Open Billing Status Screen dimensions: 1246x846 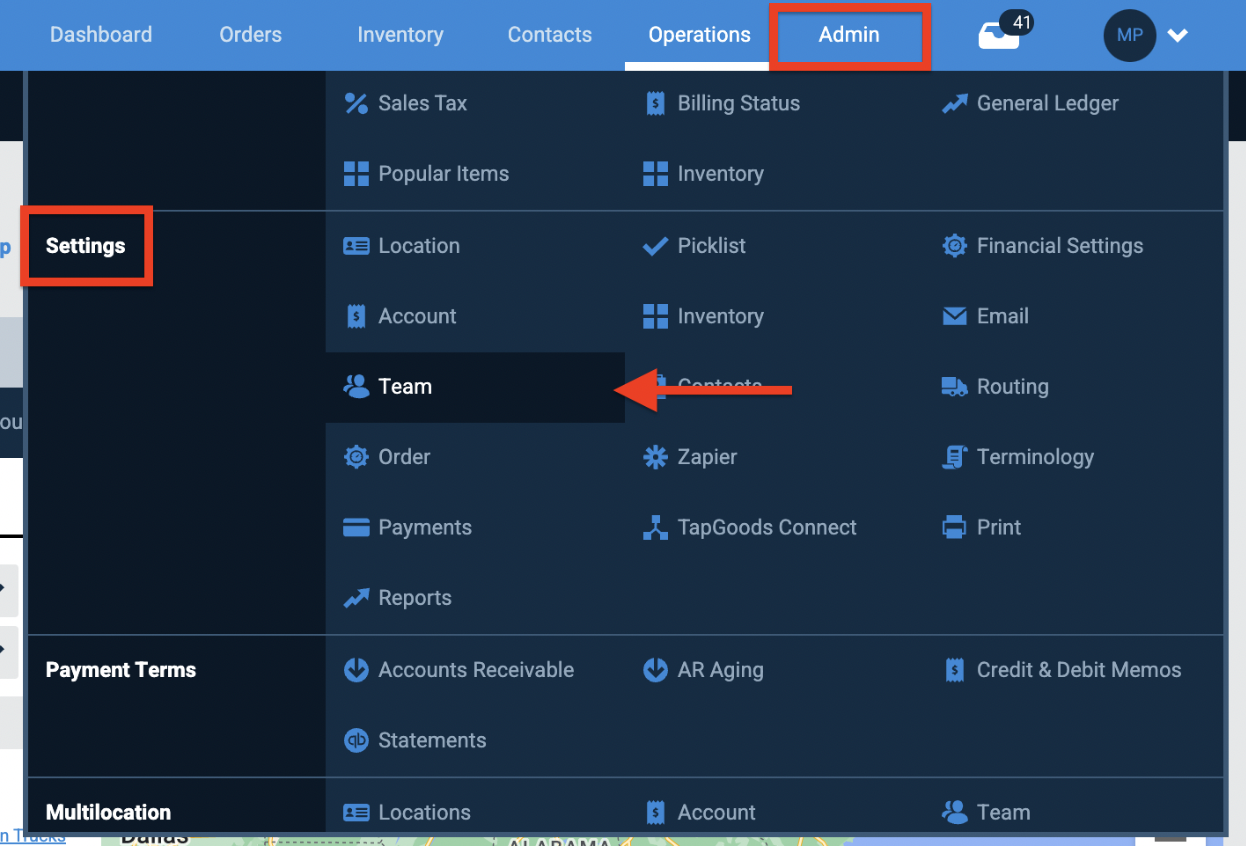(x=739, y=103)
